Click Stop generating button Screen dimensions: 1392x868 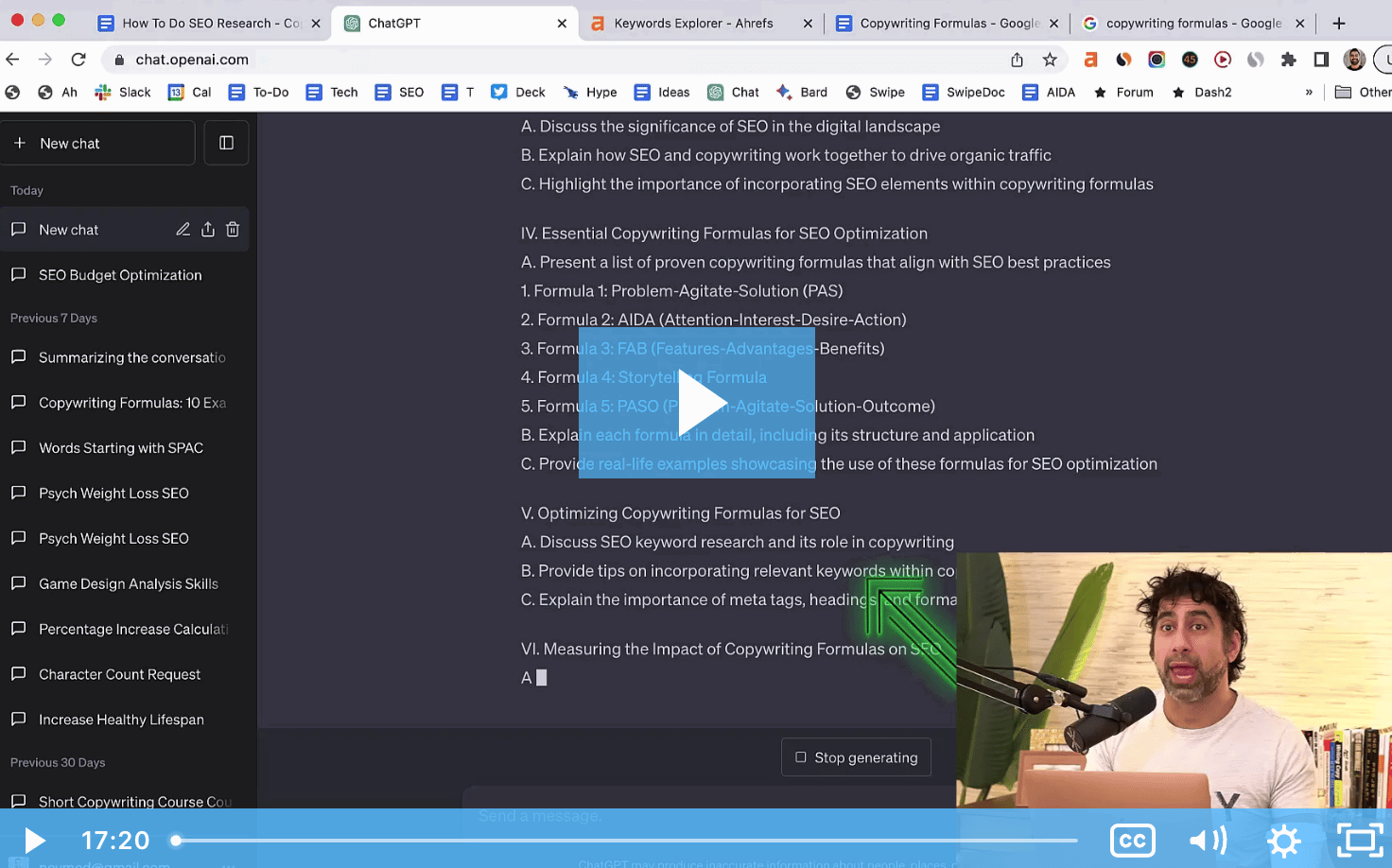[856, 757]
